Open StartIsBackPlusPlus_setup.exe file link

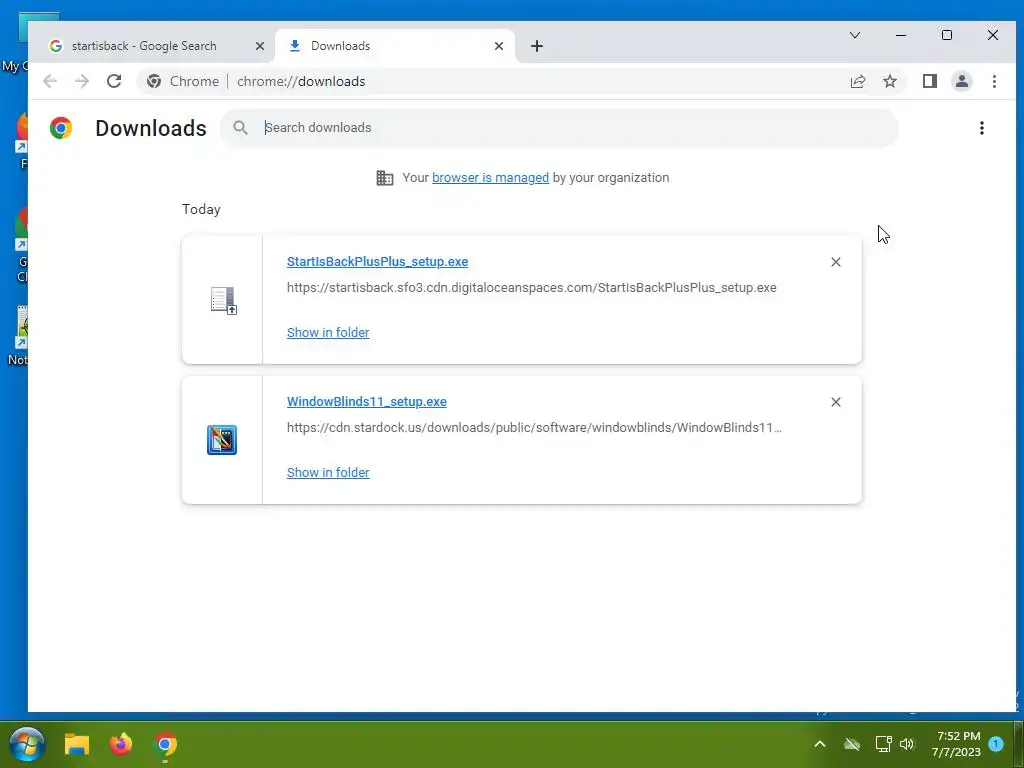tap(377, 262)
